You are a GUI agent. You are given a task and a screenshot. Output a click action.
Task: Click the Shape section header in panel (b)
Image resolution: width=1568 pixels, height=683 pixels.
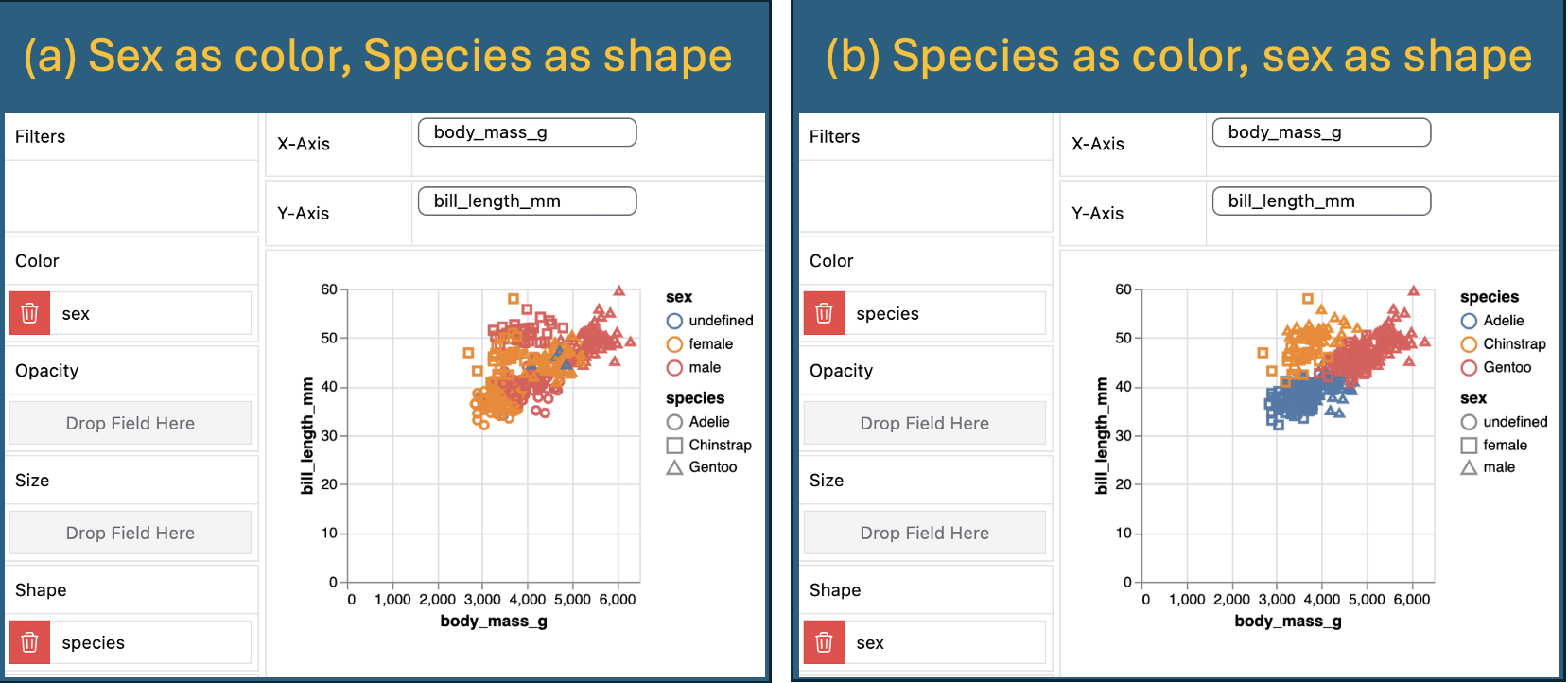click(834, 589)
